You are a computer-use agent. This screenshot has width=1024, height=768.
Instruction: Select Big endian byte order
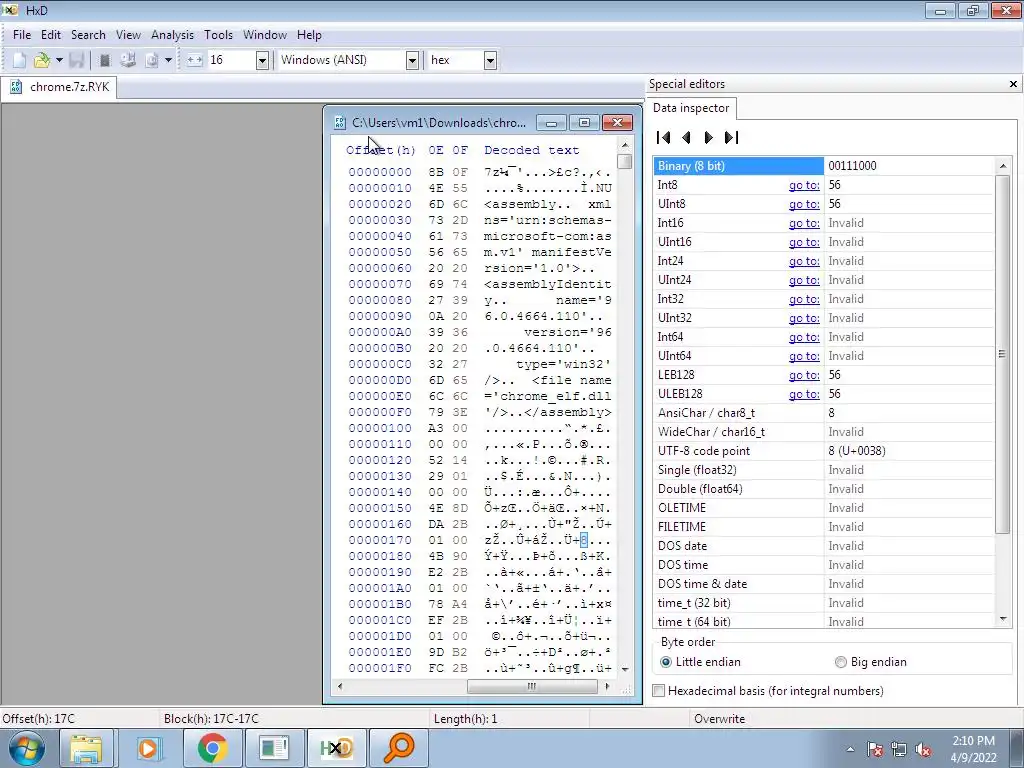840,662
